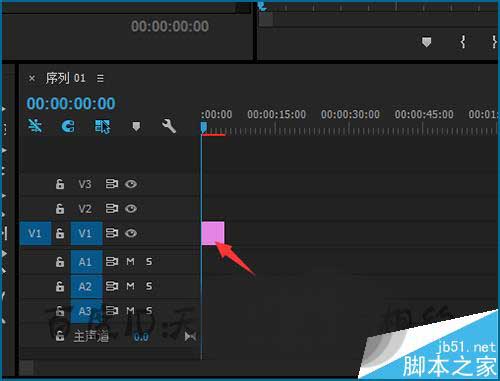The image size is (500, 381).
Task: Toggle the nest sequence insert icon
Action: coord(35,126)
